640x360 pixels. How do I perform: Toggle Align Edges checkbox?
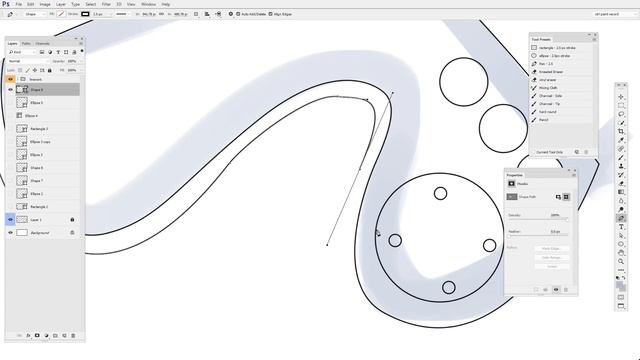[x=270, y=14]
